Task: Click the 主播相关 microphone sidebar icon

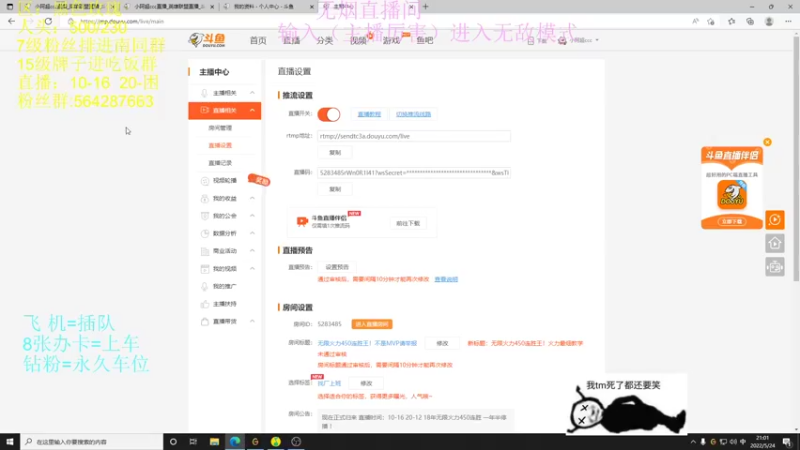Action: 204,93
